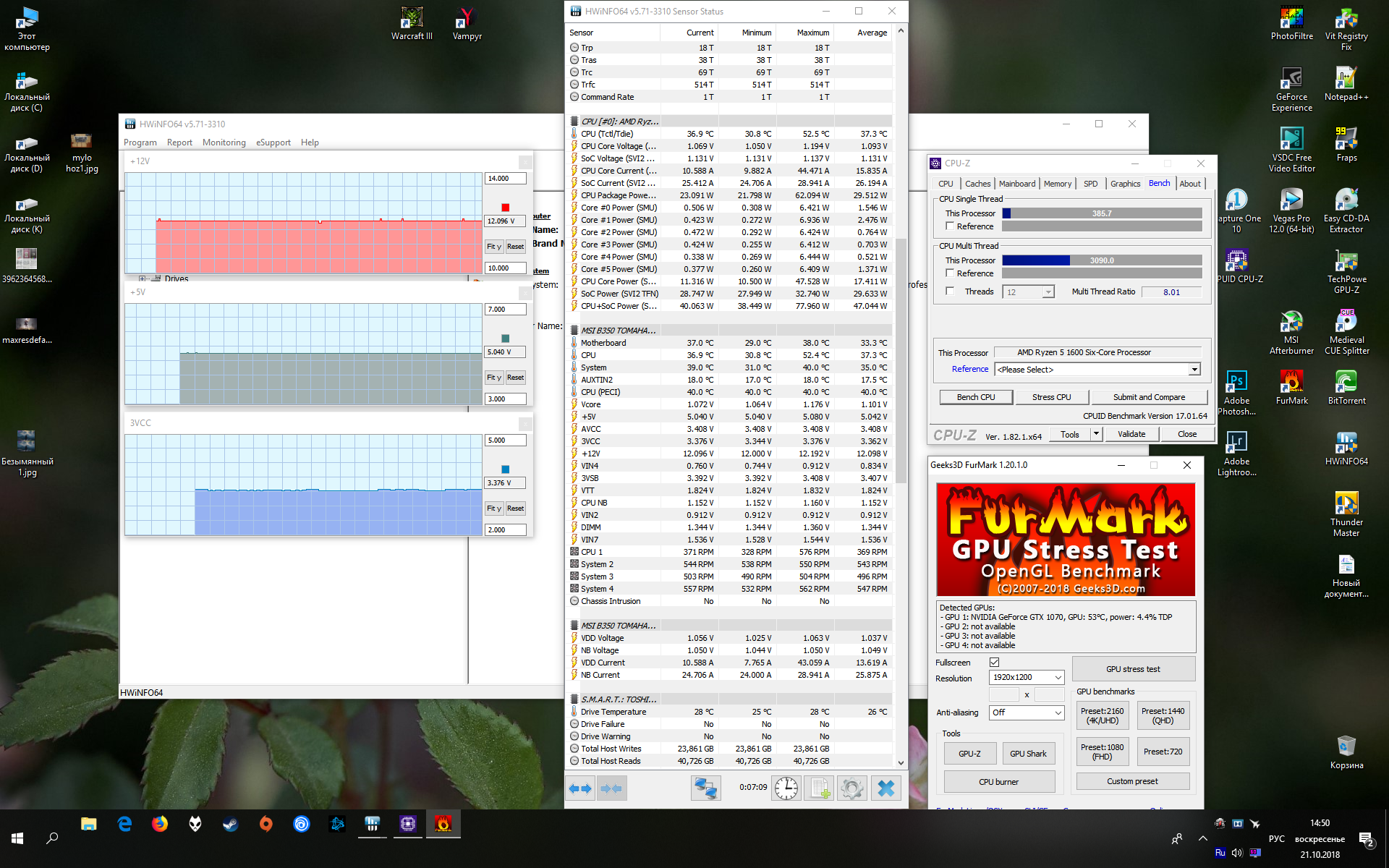Click the sensor list vertical scrollbar
The width and height of the screenshot is (1389, 868).
click(901, 362)
